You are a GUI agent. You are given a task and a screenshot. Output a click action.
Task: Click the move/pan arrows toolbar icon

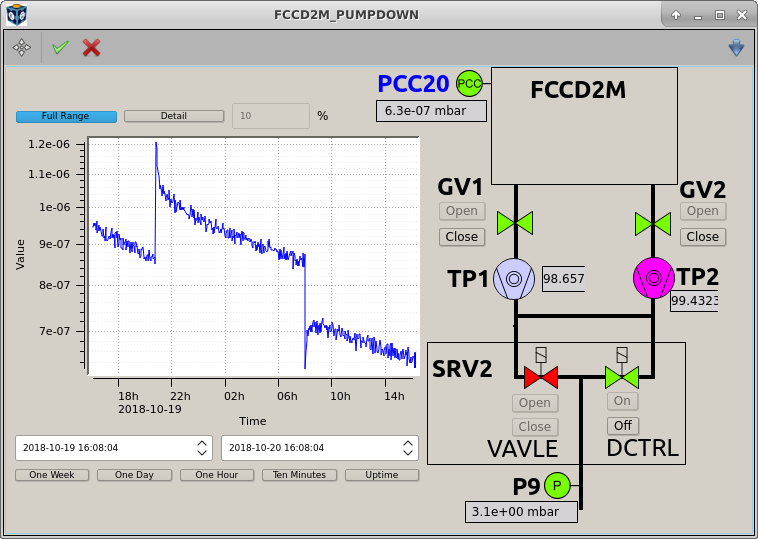coord(22,47)
